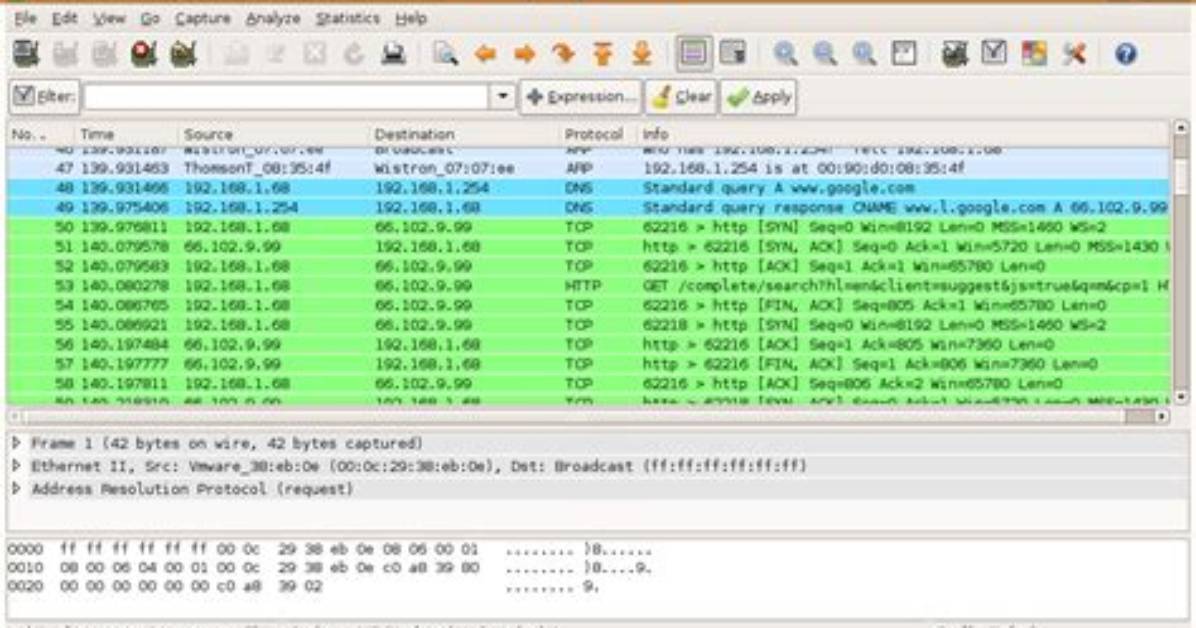Expand the Frame 1 tree node
Viewport: 1196px width, 628px height.
[17, 443]
